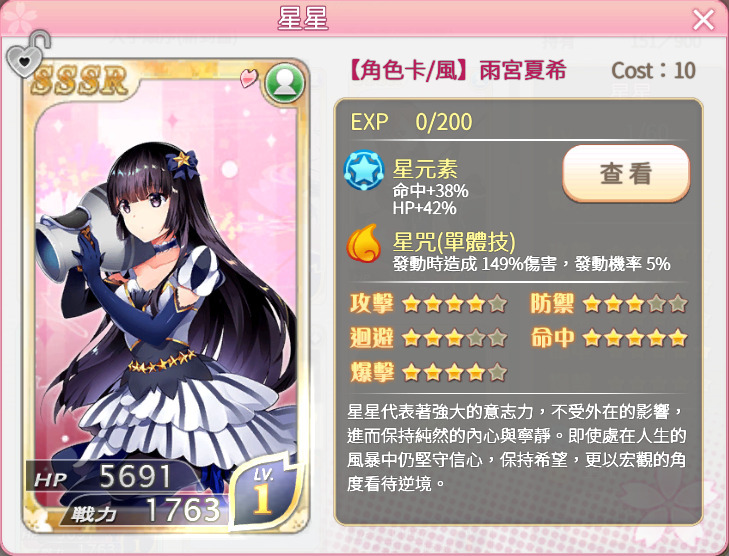Select the 命中 five-star rating row
729x556 pixels.
click(x=609, y=338)
